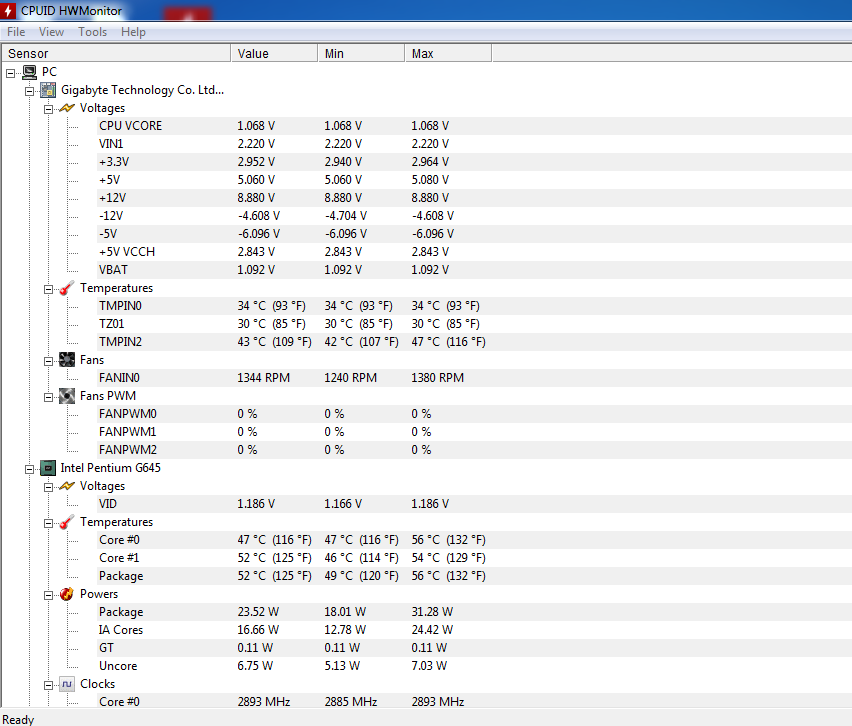
Task: Click the 31.28 W max value
Action: point(432,612)
